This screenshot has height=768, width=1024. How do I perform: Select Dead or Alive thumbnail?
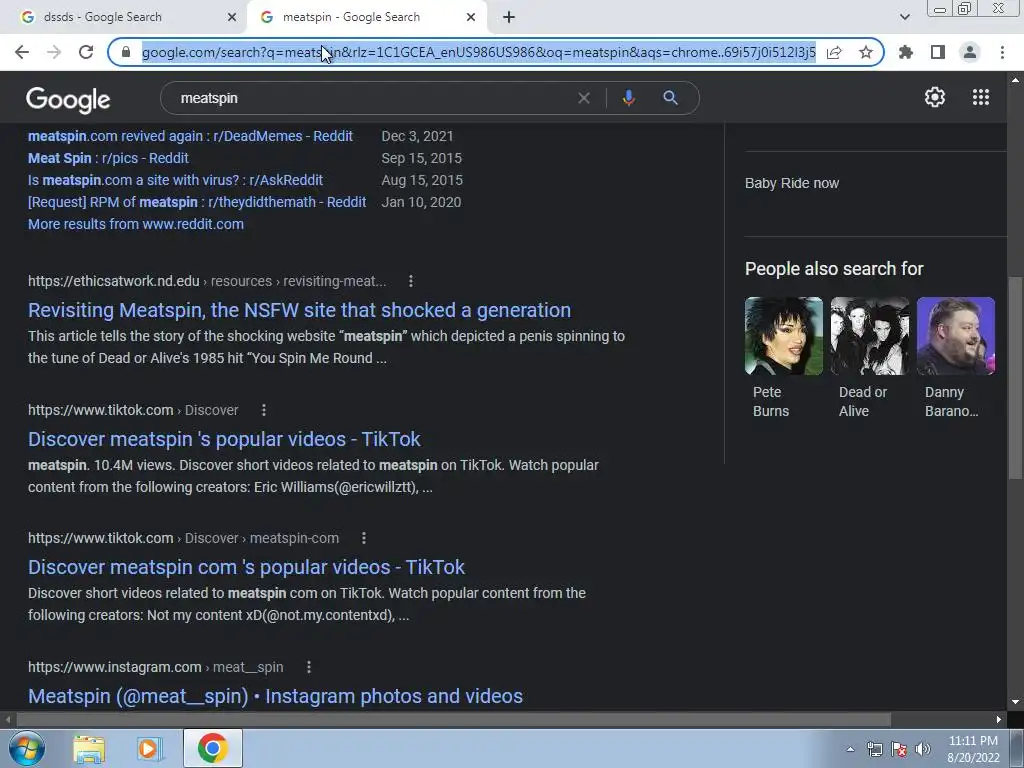(869, 336)
